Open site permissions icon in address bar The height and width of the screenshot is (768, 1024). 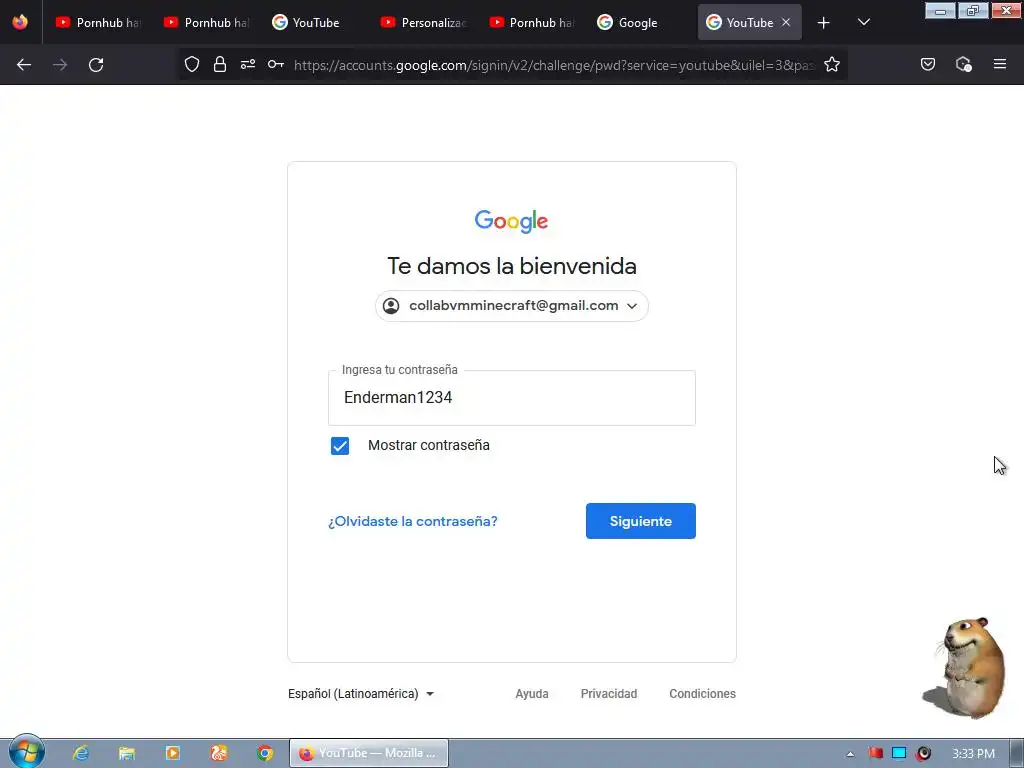click(x=248, y=65)
